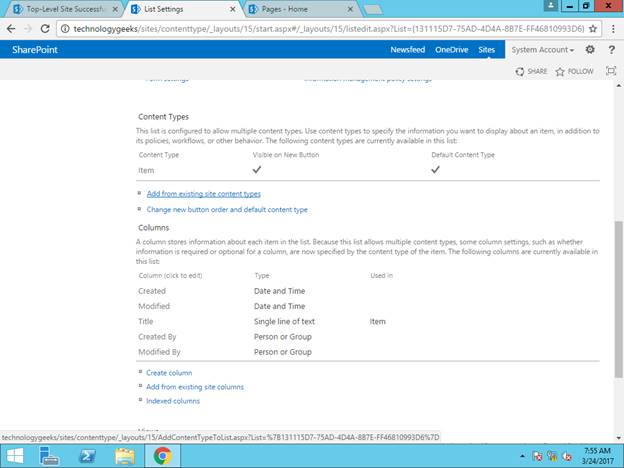The height and width of the screenshot is (468, 624).
Task: Click the SHARE icon button
Action: pyautogui.click(x=531, y=72)
